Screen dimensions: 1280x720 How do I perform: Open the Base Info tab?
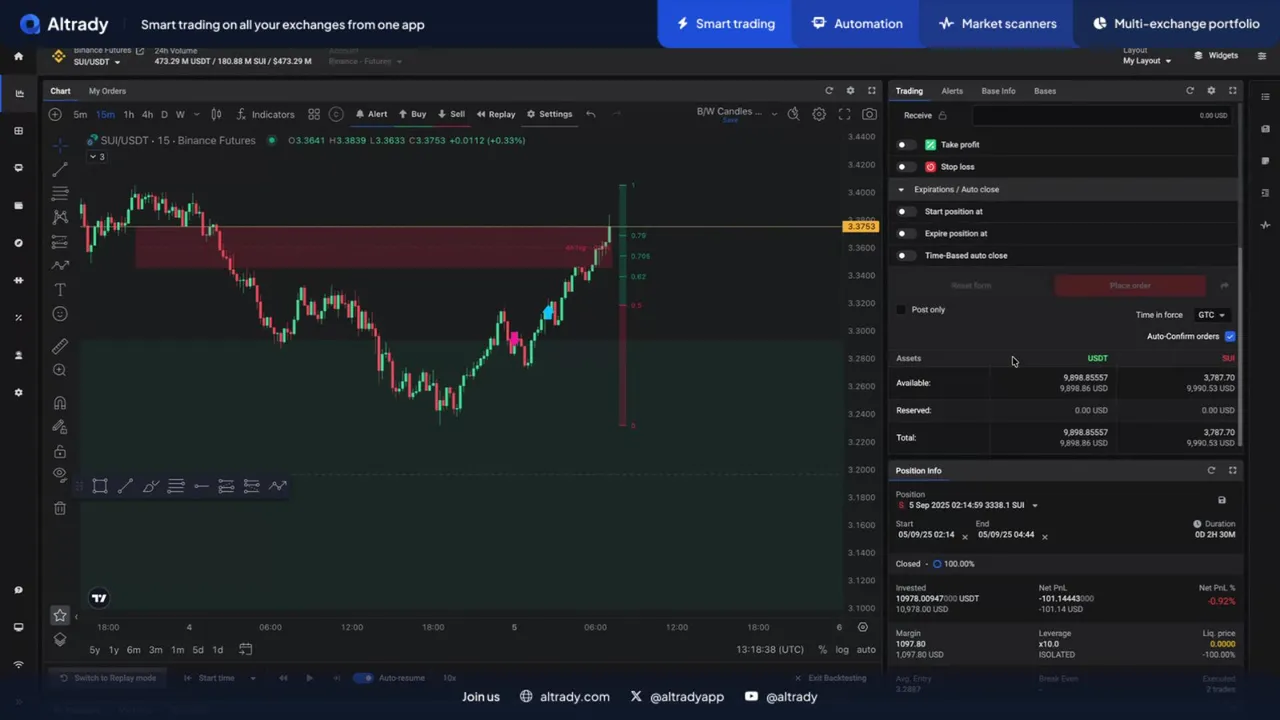click(998, 91)
